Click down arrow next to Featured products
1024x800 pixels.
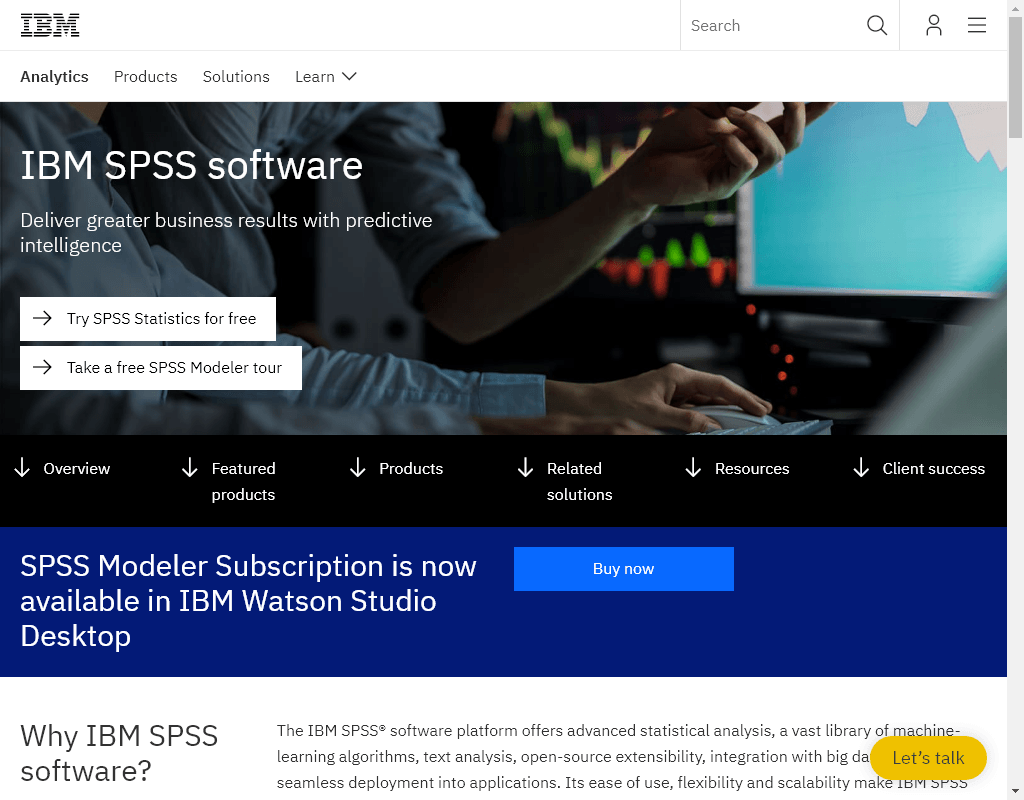tap(189, 468)
